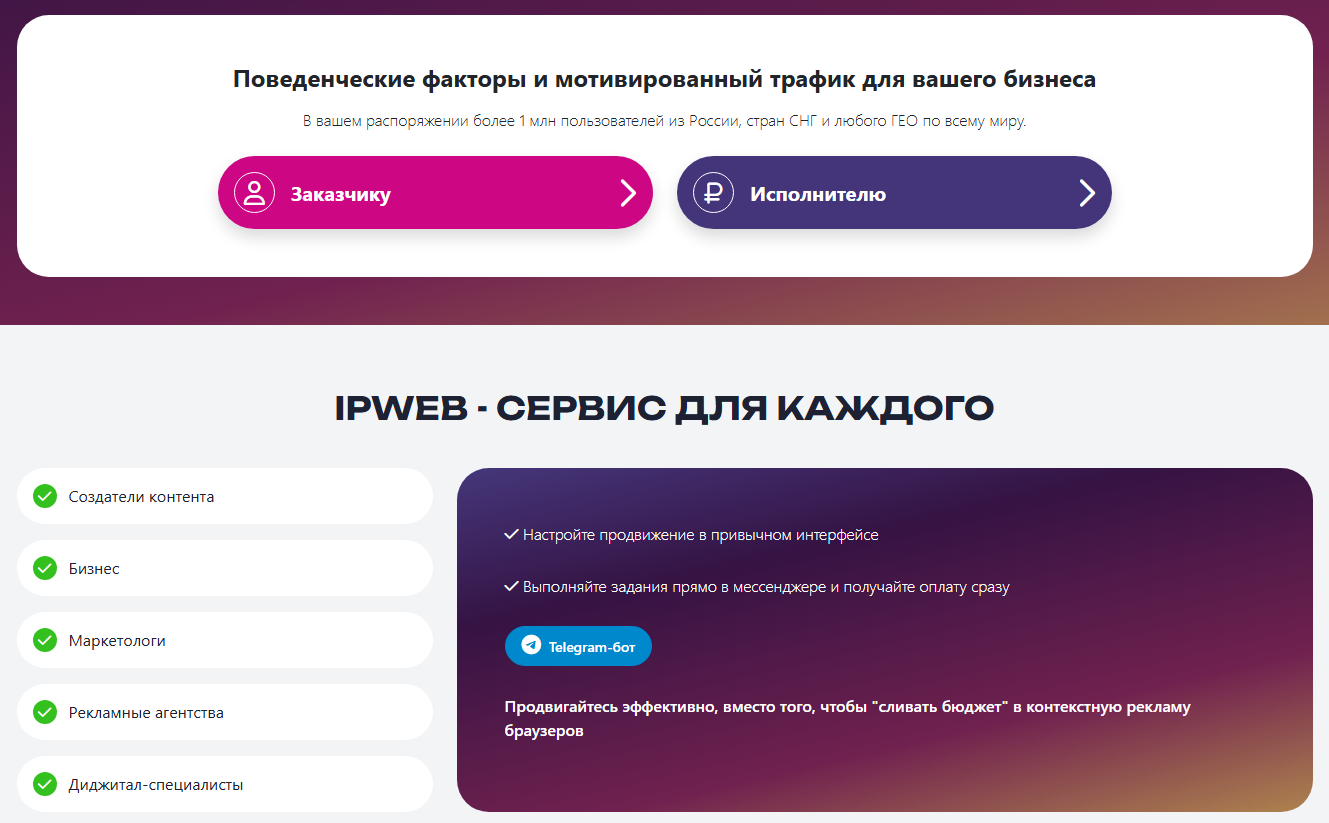This screenshot has height=823, width=1329.
Task: Select the Диджитал-специалисты tab
Action: click(x=225, y=784)
